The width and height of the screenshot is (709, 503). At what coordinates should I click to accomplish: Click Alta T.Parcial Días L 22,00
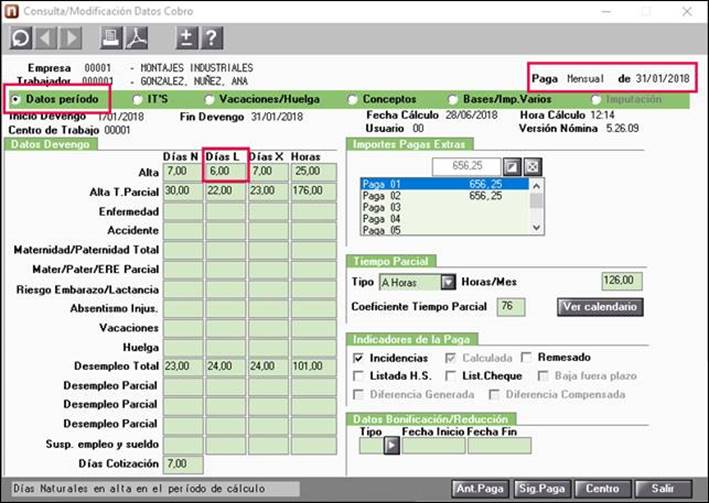226,191
